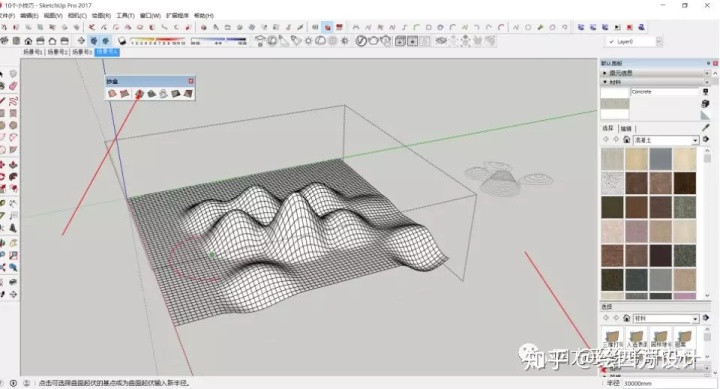Image resolution: width=720 pixels, height=389 pixels.
Task: Click the current material preview swatch
Action: (614, 104)
